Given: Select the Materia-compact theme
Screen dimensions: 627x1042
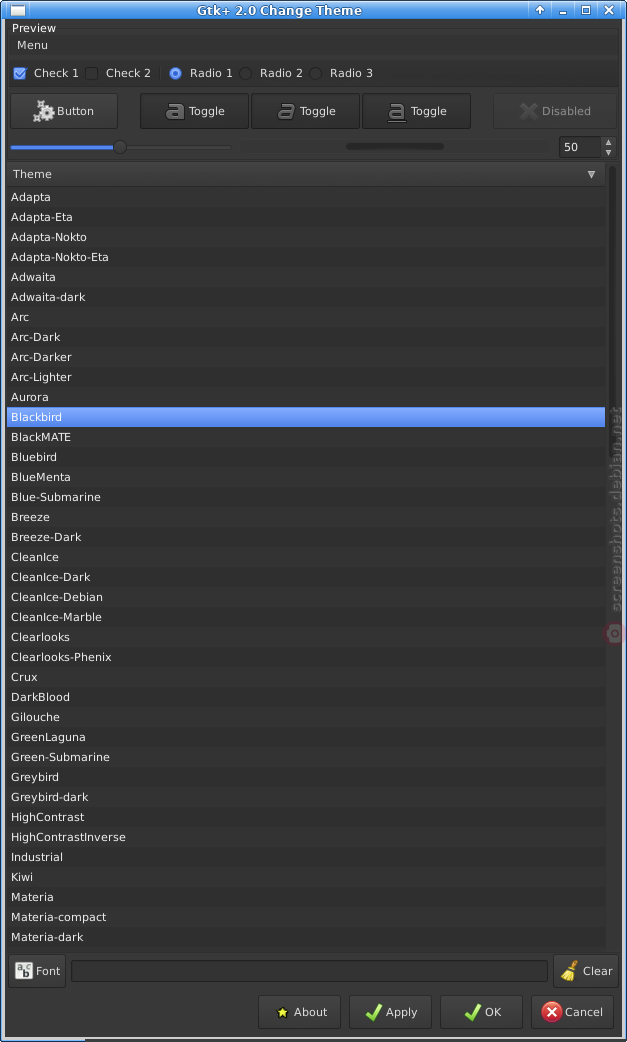Looking at the screenshot, I should point(306,917).
